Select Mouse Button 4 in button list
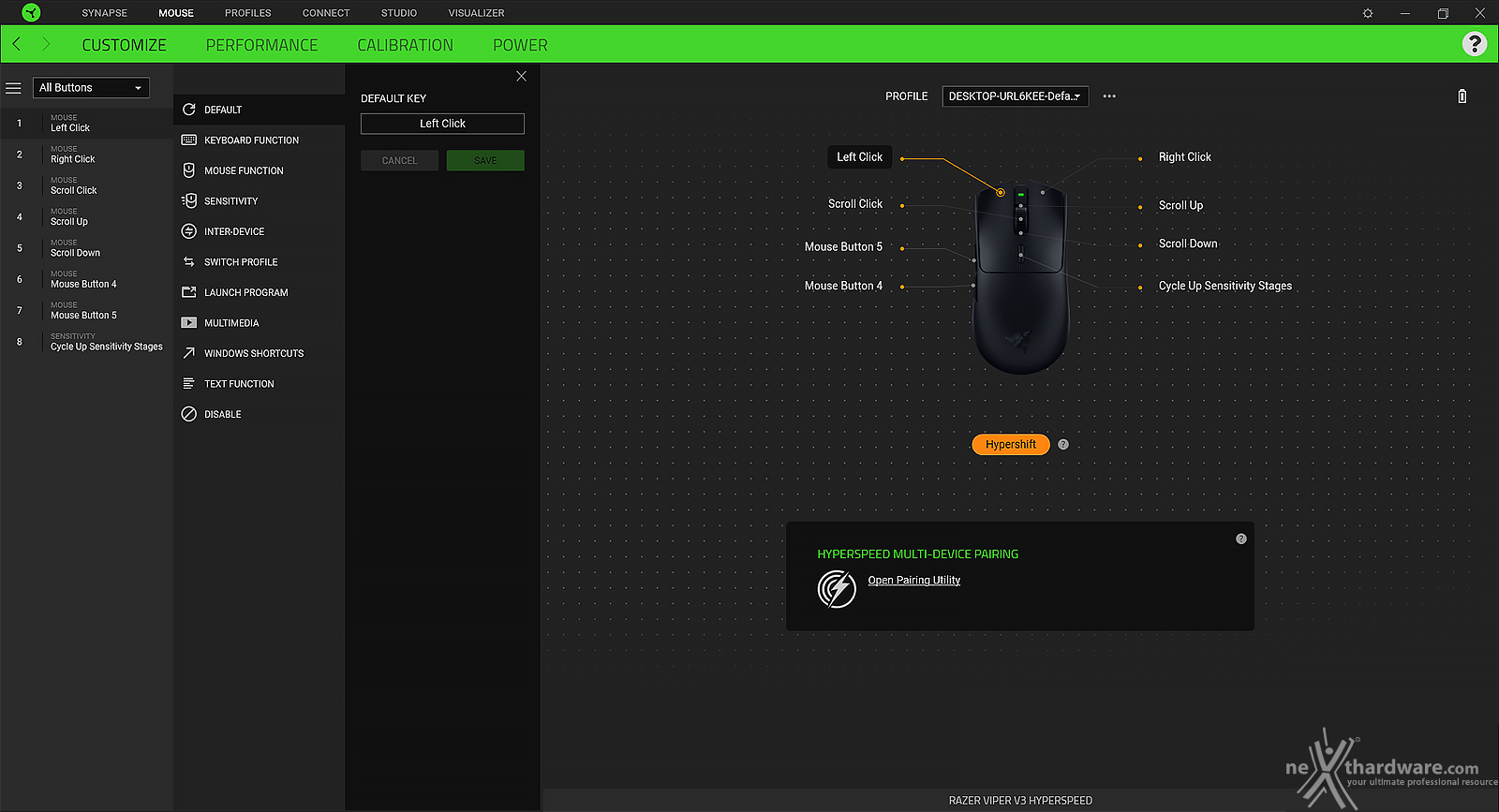Image resolution: width=1499 pixels, height=812 pixels. [x=86, y=280]
